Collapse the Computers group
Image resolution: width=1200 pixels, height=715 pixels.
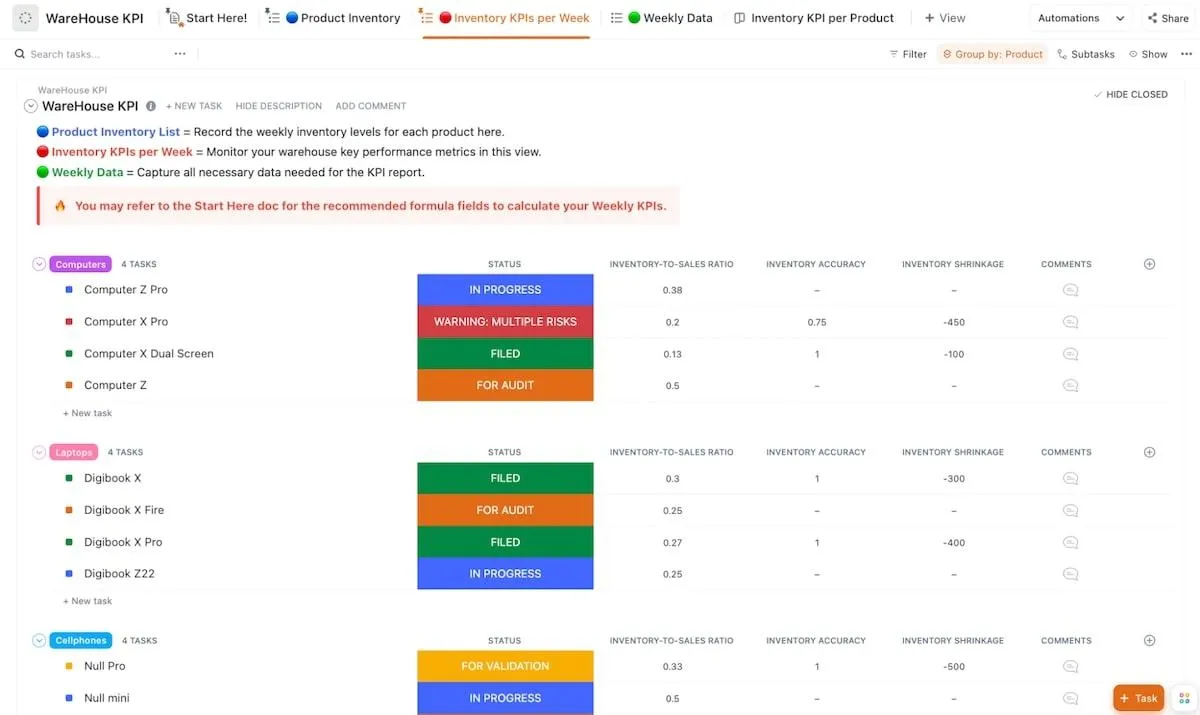click(x=40, y=264)
